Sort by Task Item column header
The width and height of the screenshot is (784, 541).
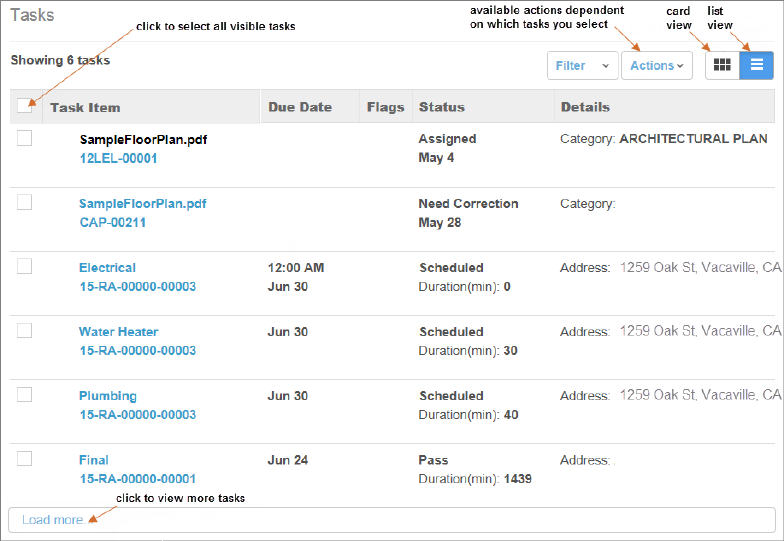click(85, 107)
